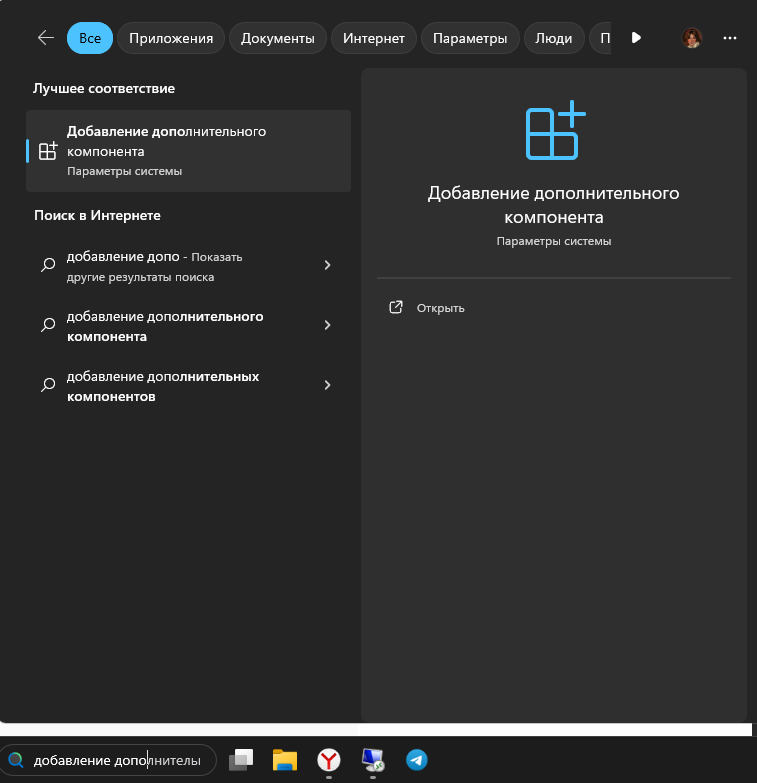The height and width of the screenshot is (783, 757).
Task: Click the taskbar search magnifier icon
Action: click(x=15, y=760)
